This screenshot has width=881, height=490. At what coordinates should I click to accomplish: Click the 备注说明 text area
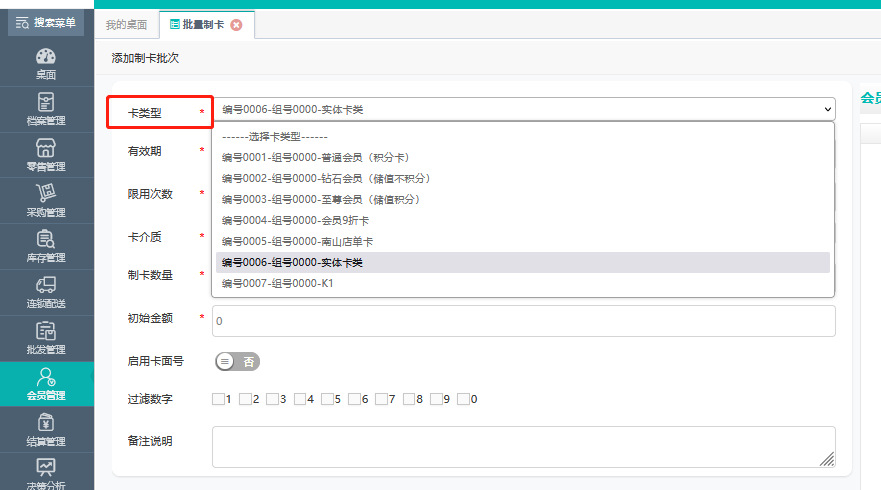(x=524, y=447)
